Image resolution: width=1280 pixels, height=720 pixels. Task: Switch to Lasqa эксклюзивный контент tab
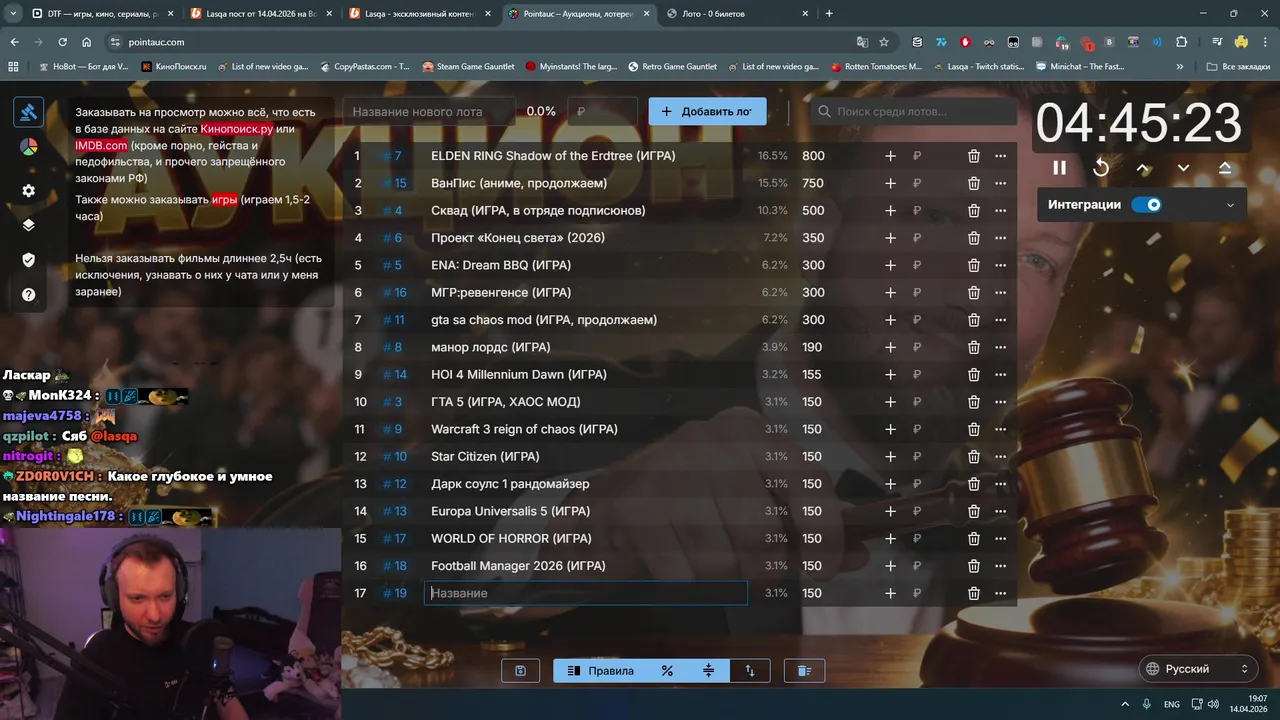tap(420, 14)
